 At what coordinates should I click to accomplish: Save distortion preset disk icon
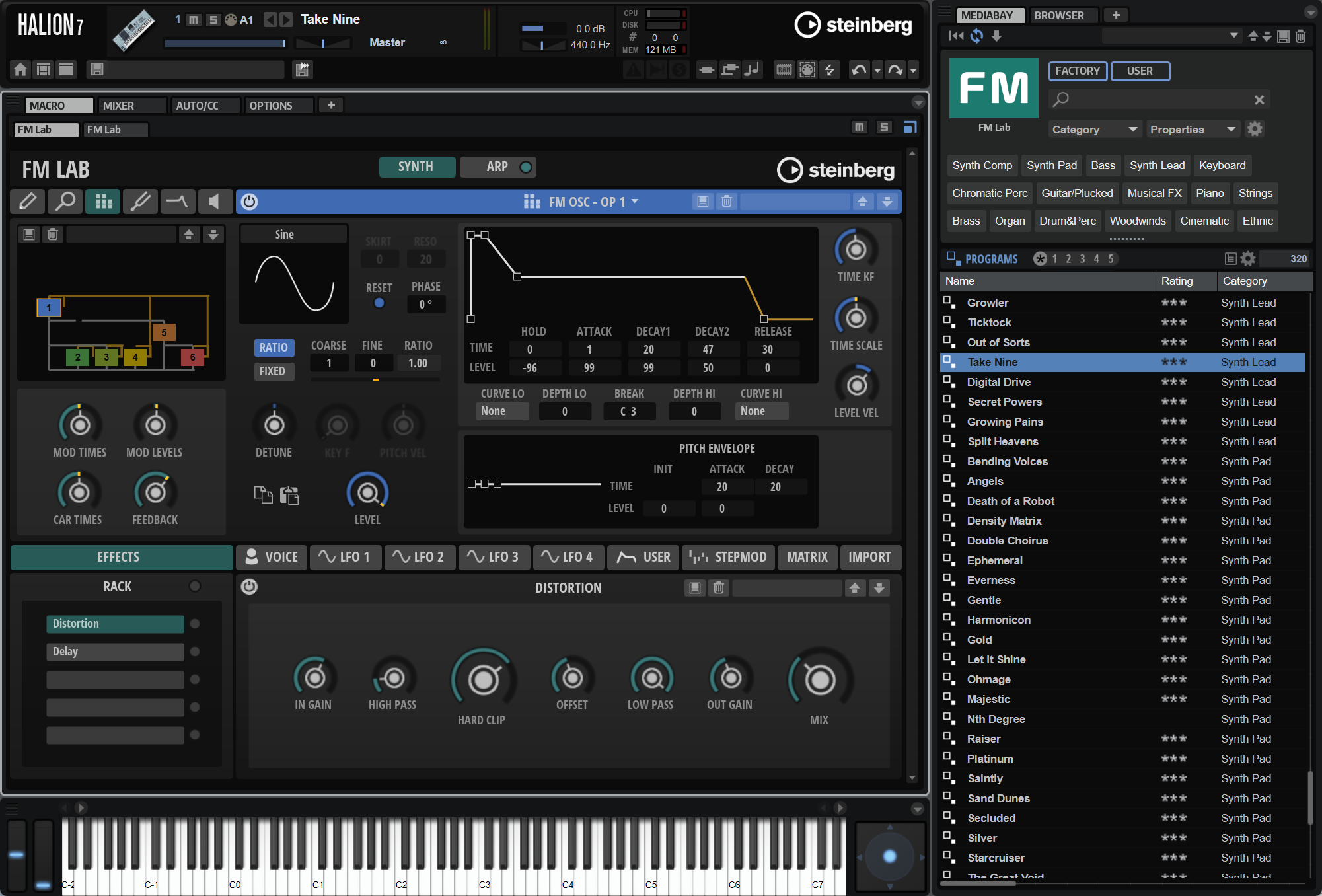[695, 587]
